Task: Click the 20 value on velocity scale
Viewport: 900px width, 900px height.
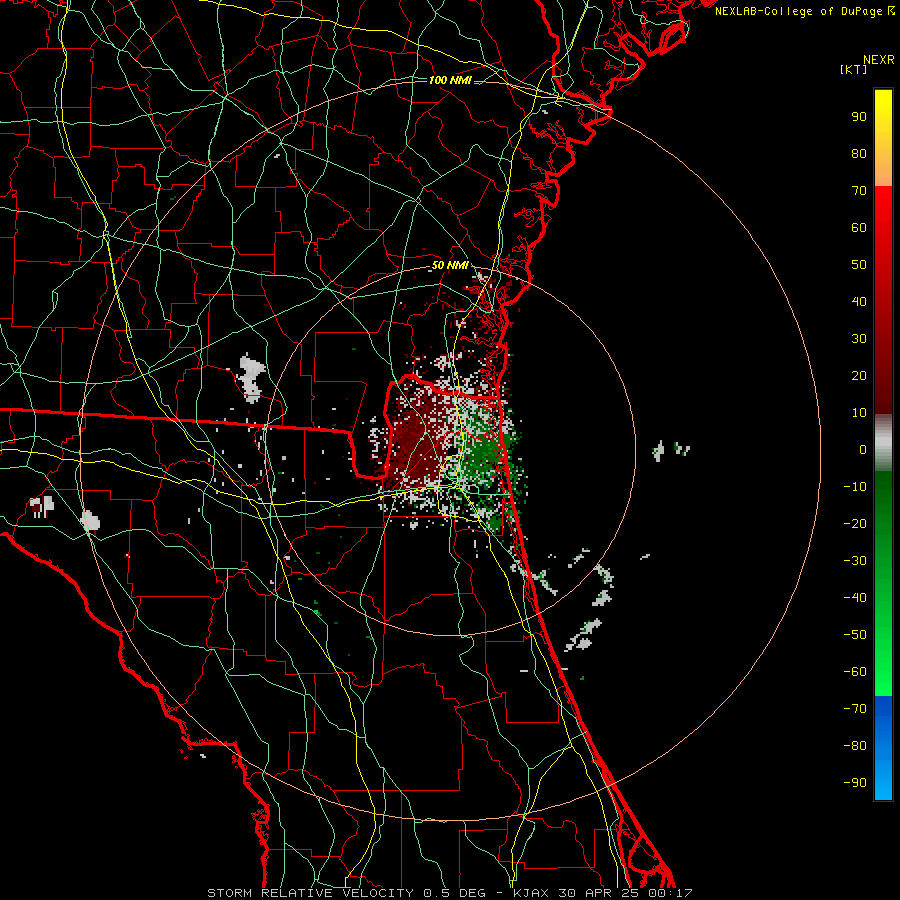Action: pos(859,375)
